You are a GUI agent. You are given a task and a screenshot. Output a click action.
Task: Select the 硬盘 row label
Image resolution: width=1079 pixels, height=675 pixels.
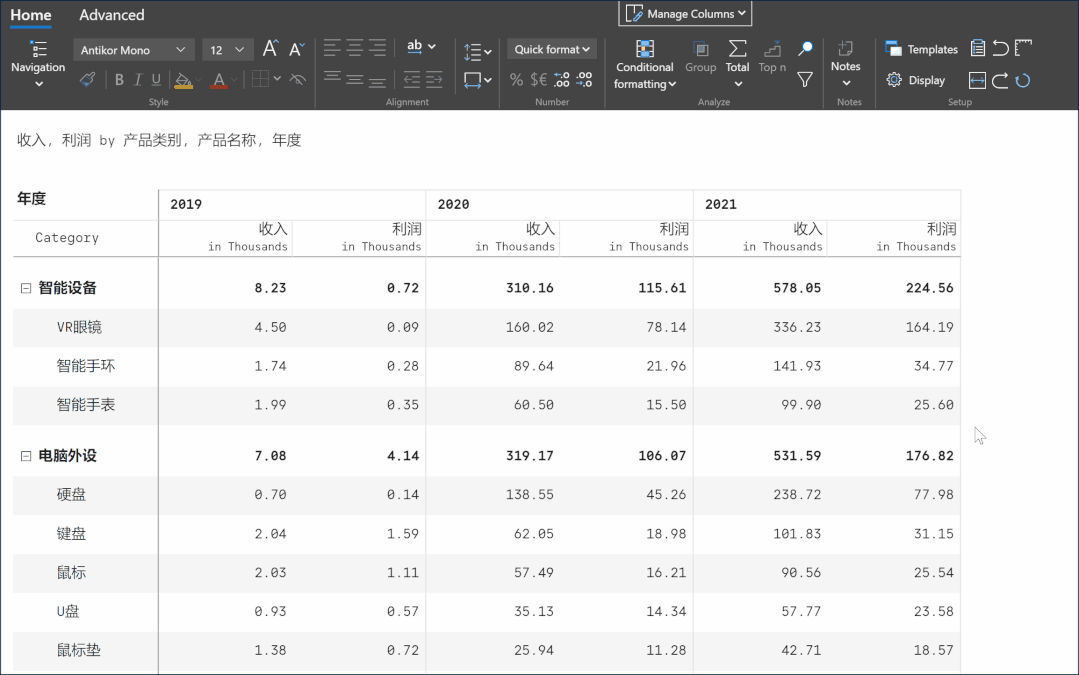pyautogui.click(x=71, y=495)
